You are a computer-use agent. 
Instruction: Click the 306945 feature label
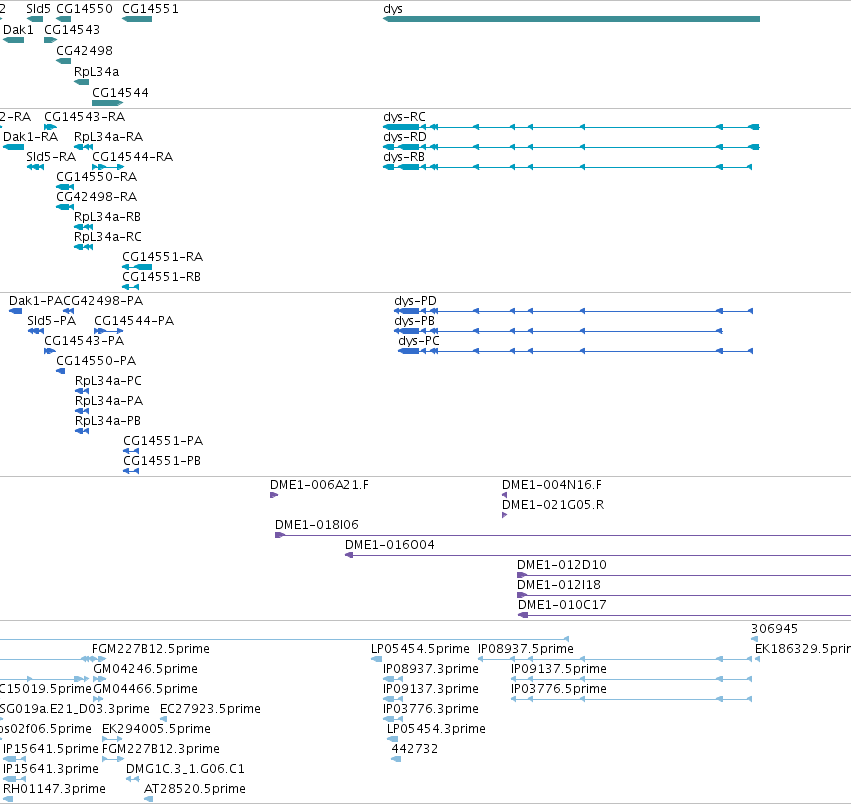click(774, 629)
